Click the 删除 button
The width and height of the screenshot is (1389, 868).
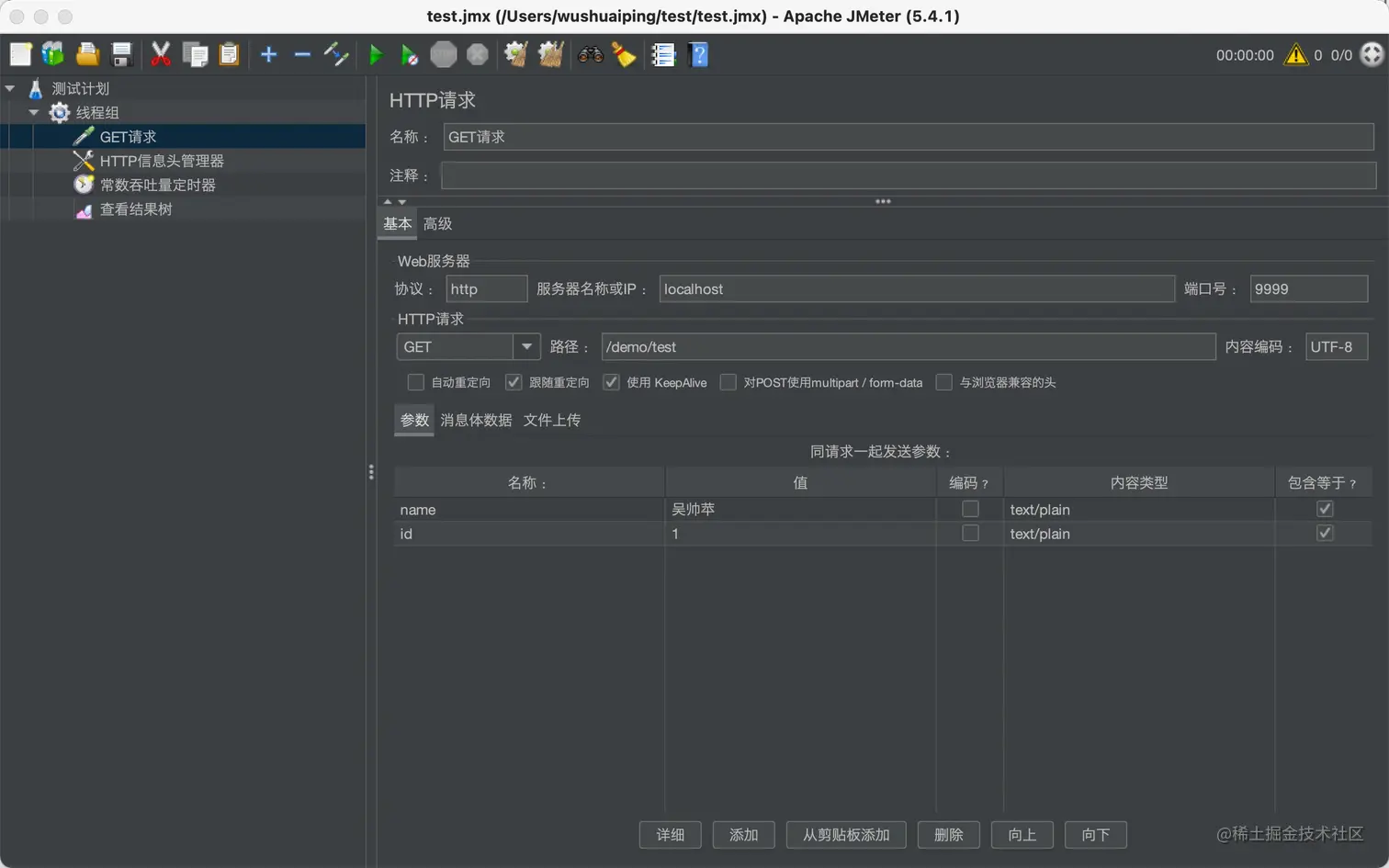(x=949, y=835)
